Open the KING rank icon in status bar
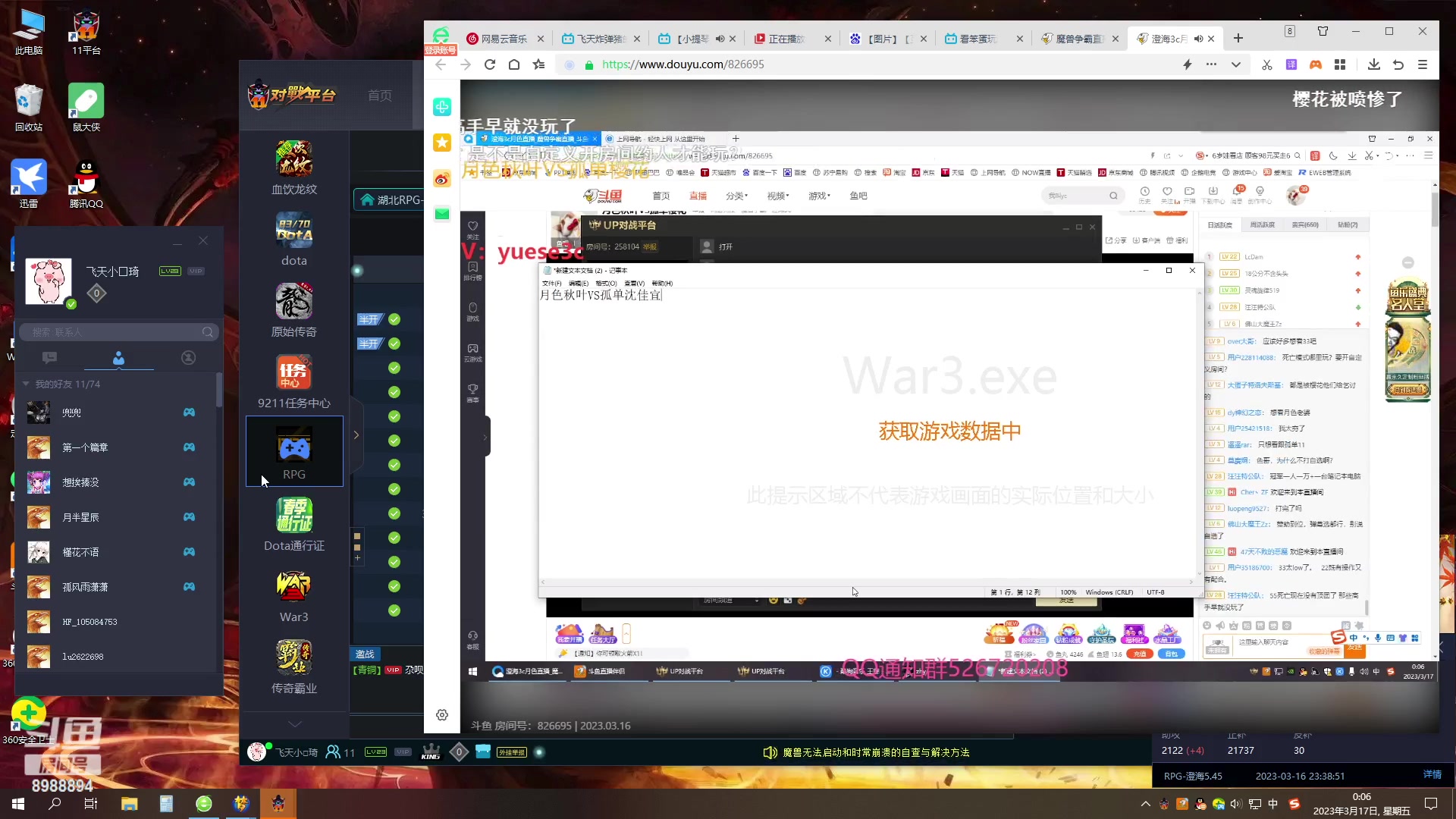The image size is (1456, 819). coord(431,752)
